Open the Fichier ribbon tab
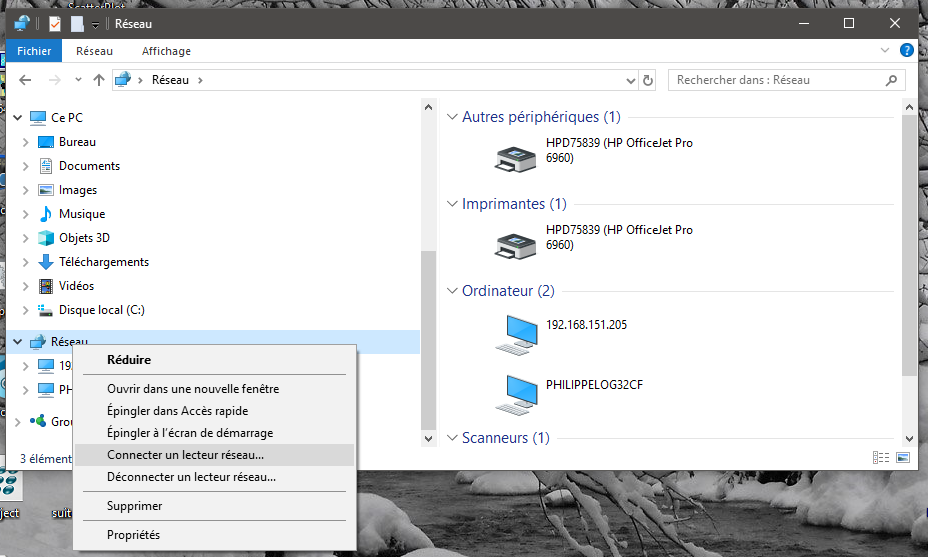Viewport: 928px width, 557px height. point(34,51)
